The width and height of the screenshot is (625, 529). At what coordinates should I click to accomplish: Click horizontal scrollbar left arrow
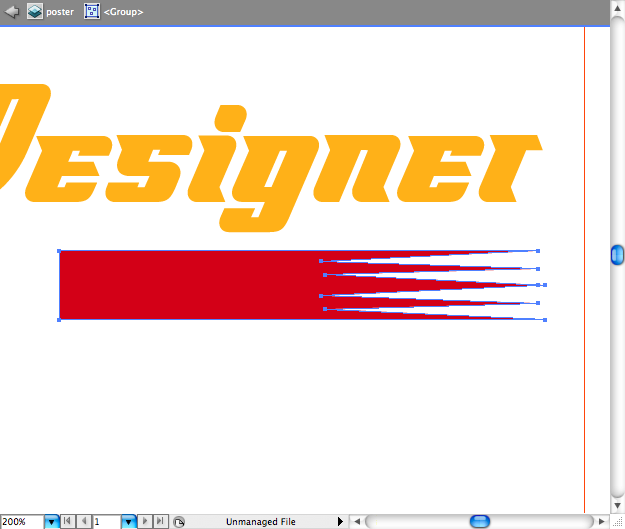[357, 521]
